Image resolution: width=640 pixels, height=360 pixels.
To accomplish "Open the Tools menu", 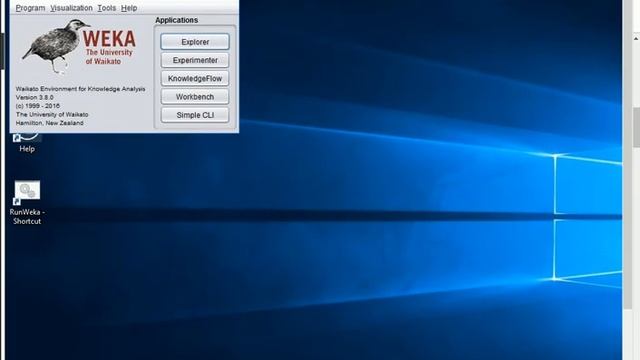I will tap(107, 8).
